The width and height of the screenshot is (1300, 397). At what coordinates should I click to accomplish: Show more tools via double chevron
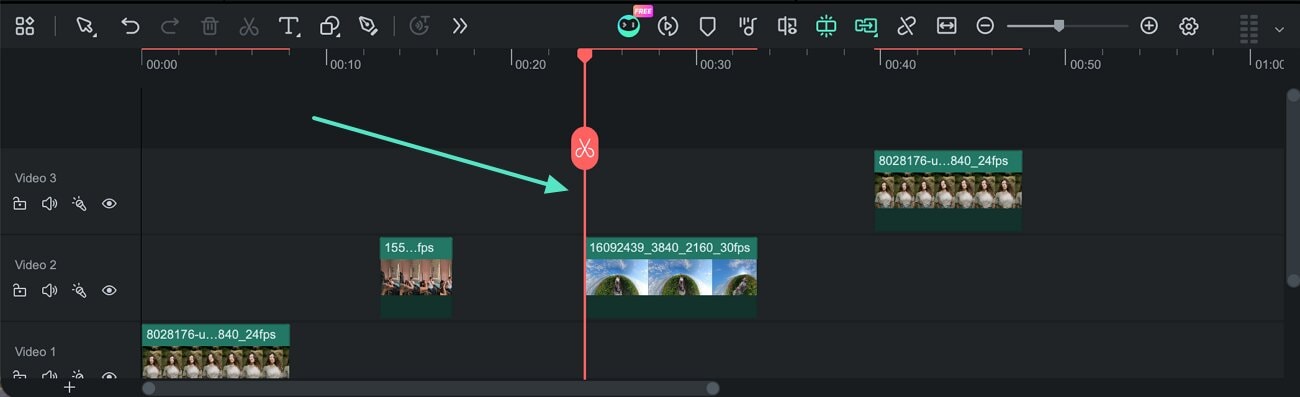459,27
